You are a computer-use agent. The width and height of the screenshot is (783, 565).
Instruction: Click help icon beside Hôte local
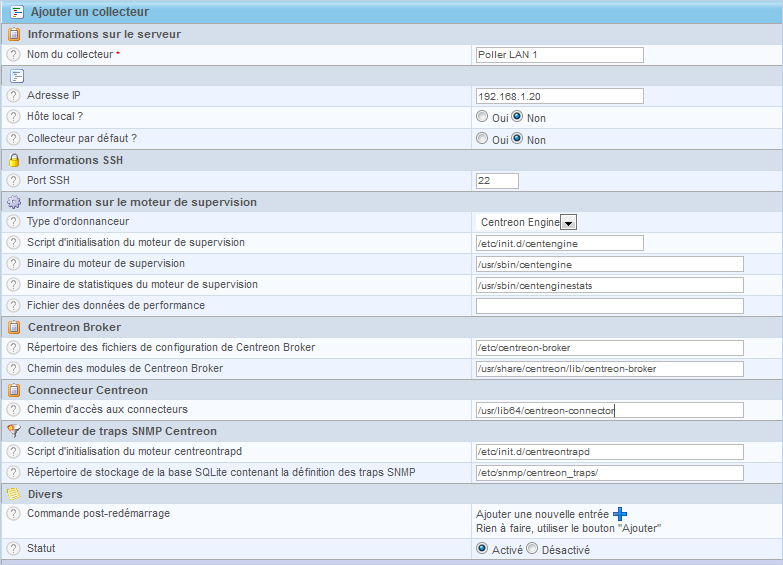(13, 116)
